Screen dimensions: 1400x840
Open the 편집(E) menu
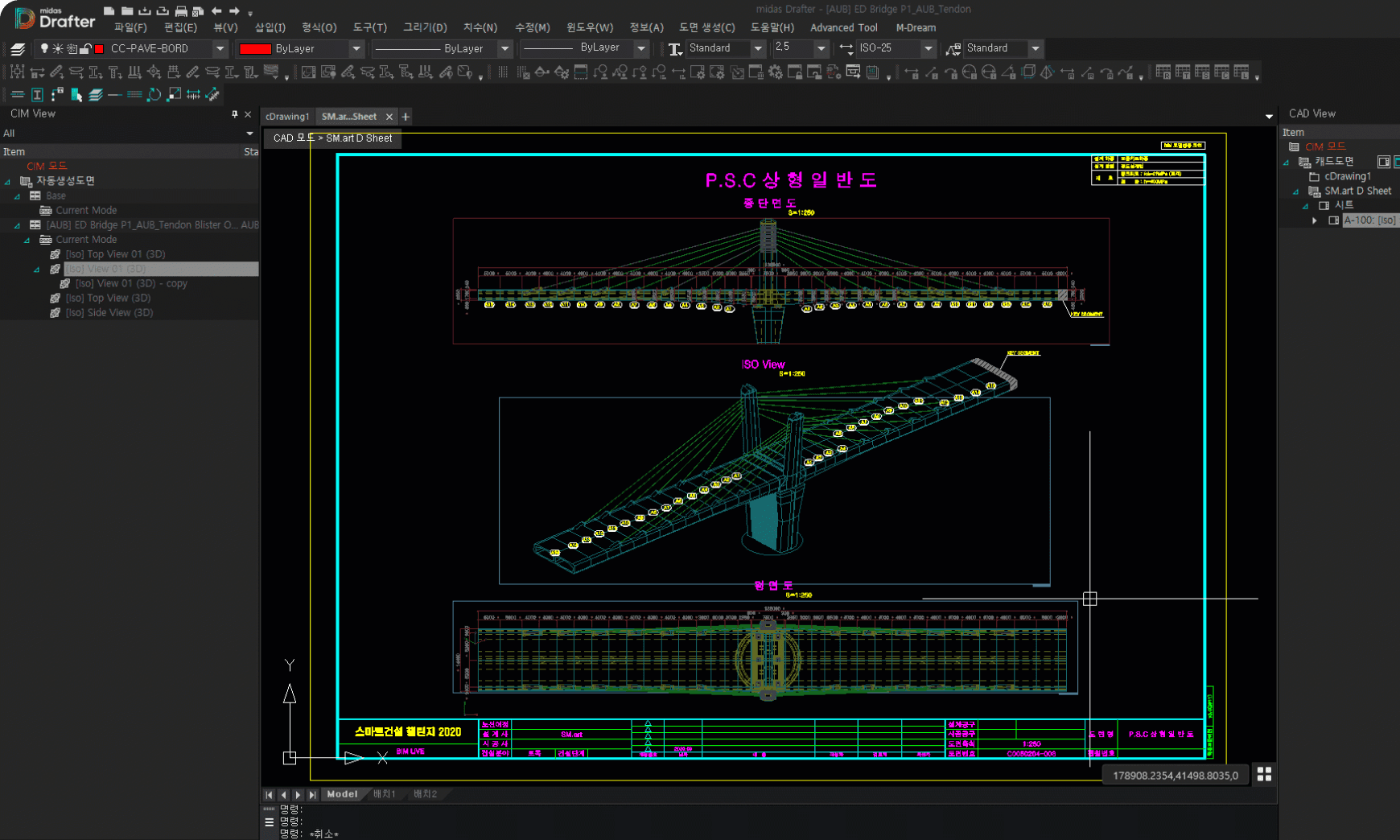click(x=180, y=27)
